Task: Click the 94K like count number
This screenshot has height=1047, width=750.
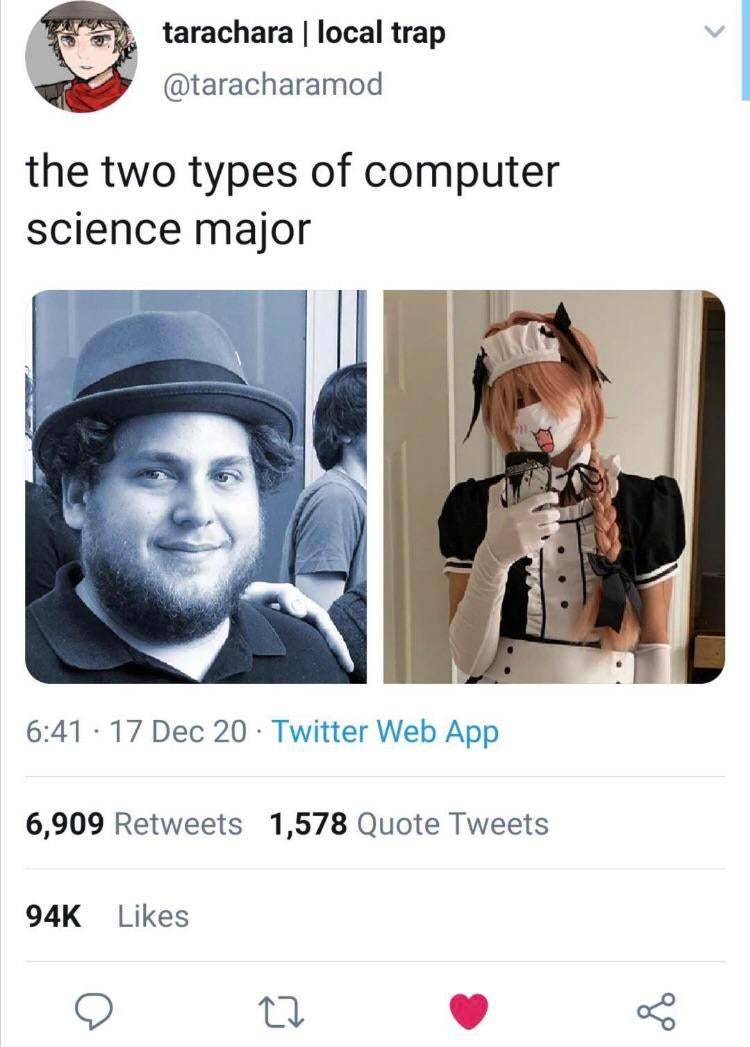Action: tap(53, 916)
